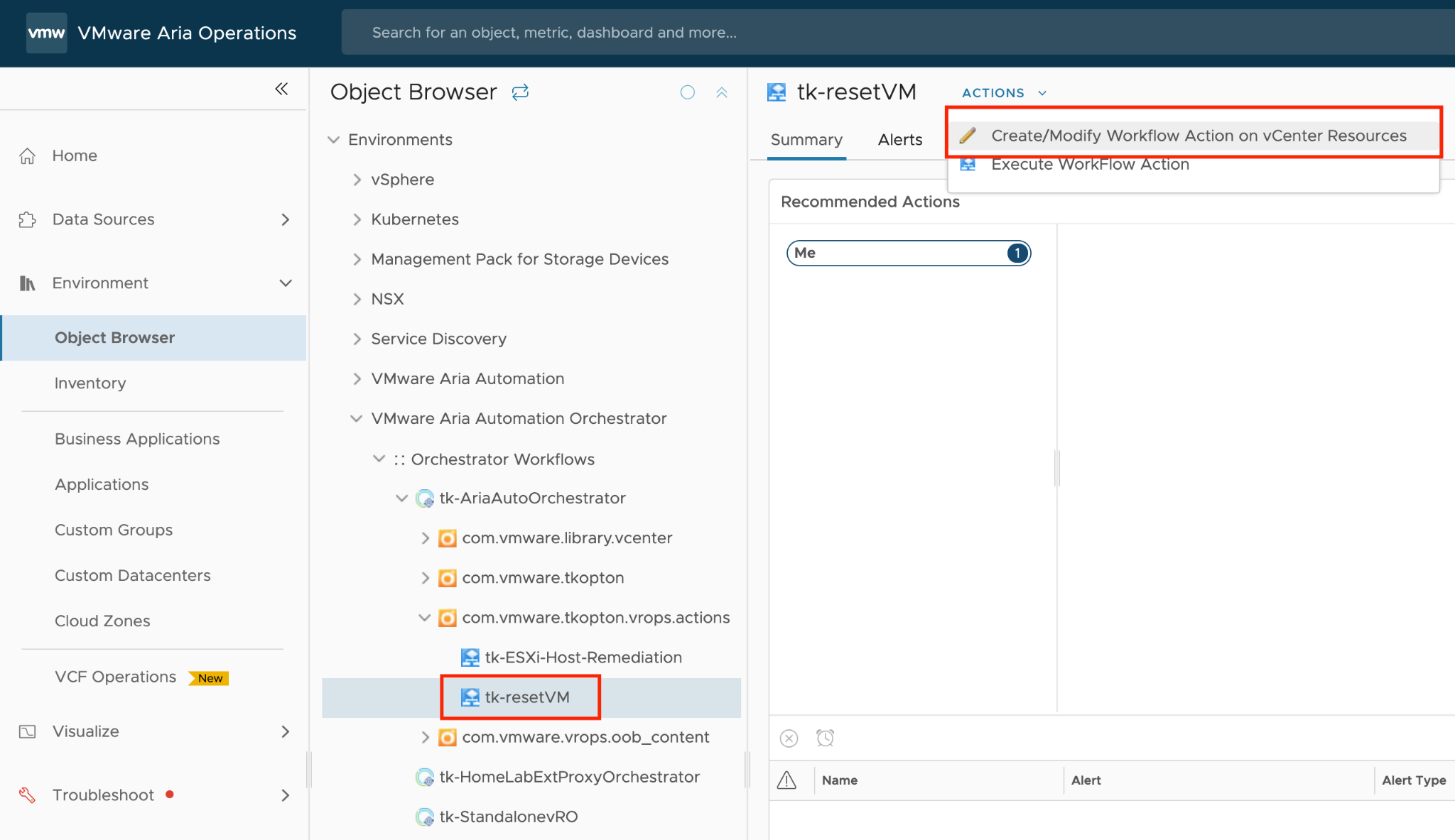Select Execute WorkFlow Action menu item

coord(1194,165)
